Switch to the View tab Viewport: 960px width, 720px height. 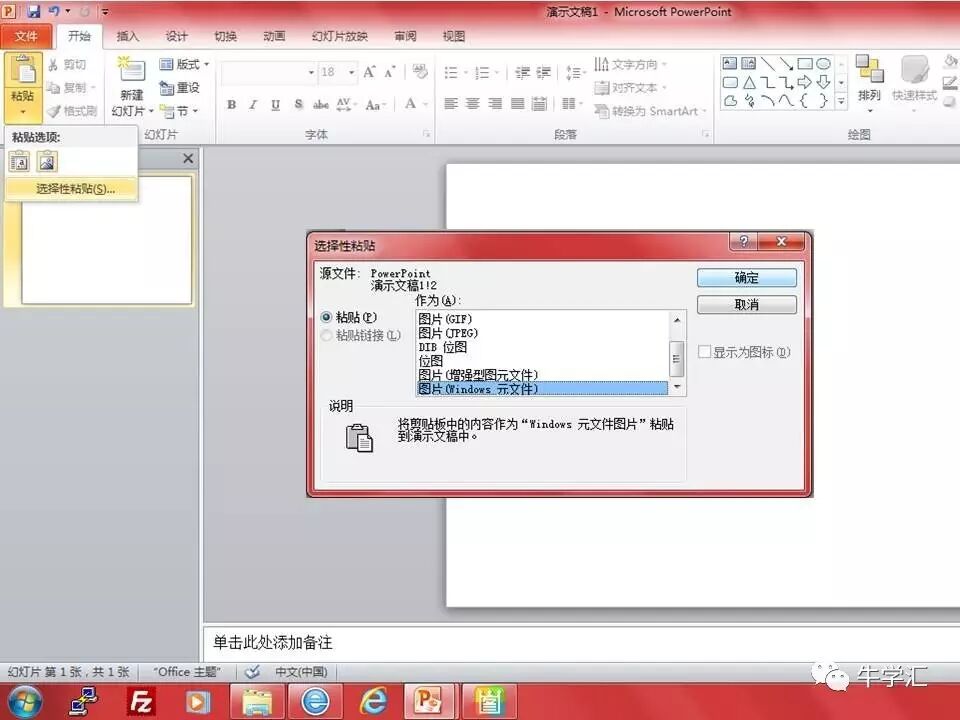point(454,36)
